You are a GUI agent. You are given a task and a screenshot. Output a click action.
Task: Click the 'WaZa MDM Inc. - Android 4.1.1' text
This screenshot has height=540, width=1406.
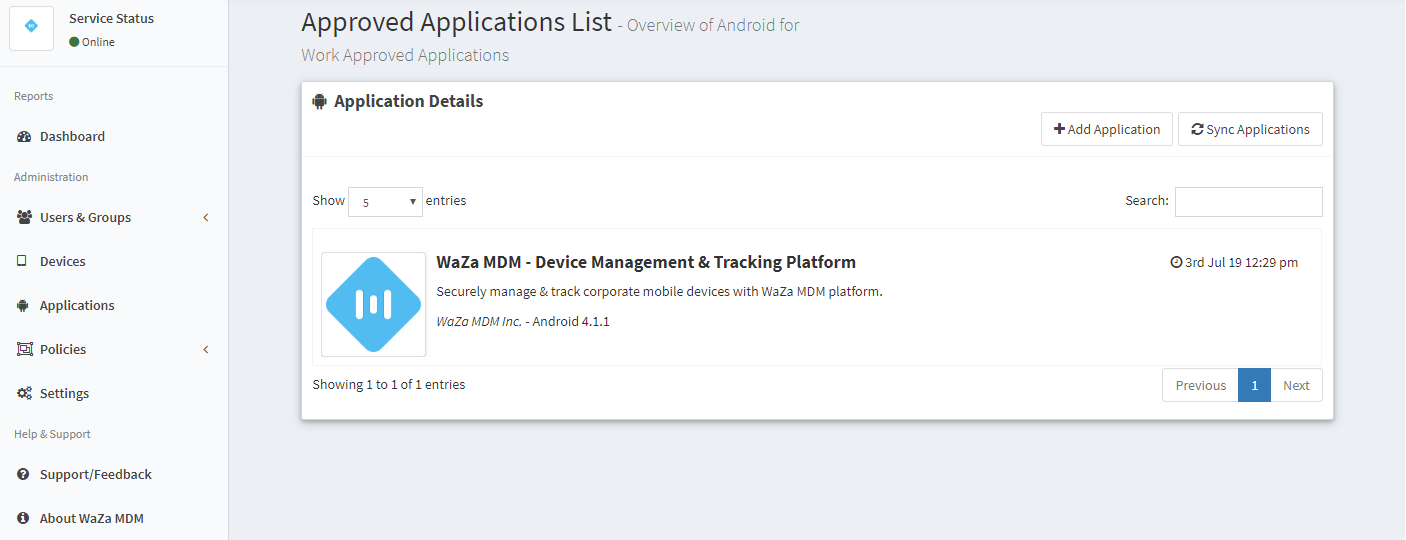(523, 321)
